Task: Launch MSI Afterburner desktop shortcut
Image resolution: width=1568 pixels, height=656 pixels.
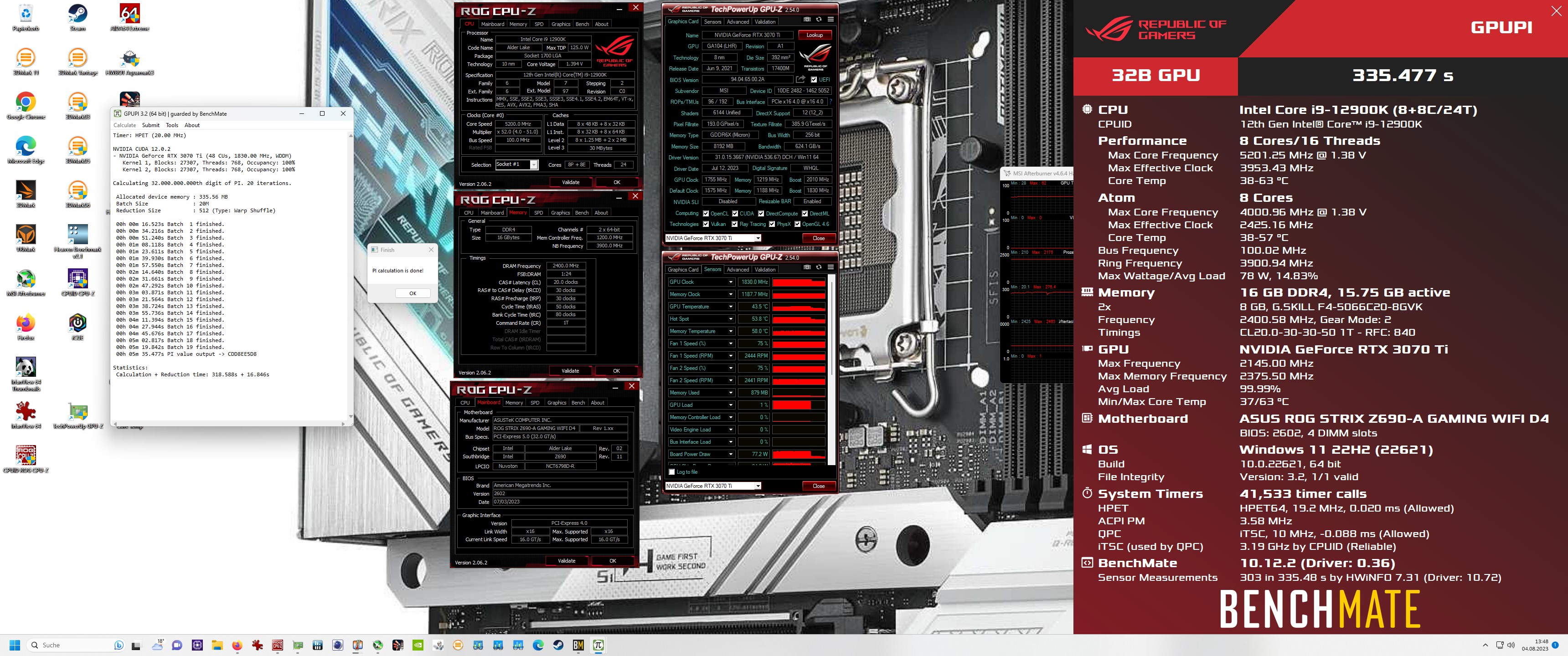Action: coord(26,283)
